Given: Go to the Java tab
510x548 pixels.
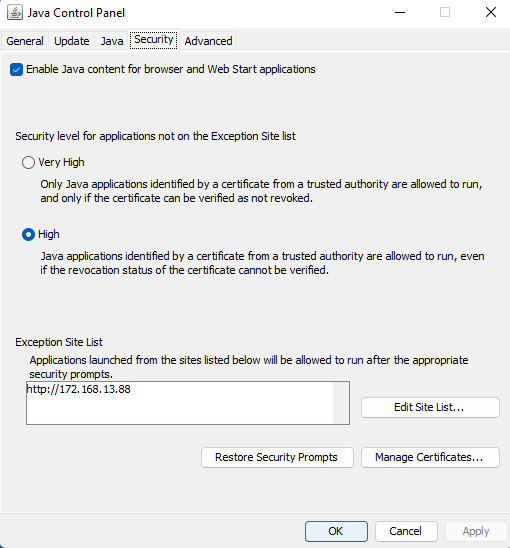Looking at the screenshot, I should tap(112, 41).
